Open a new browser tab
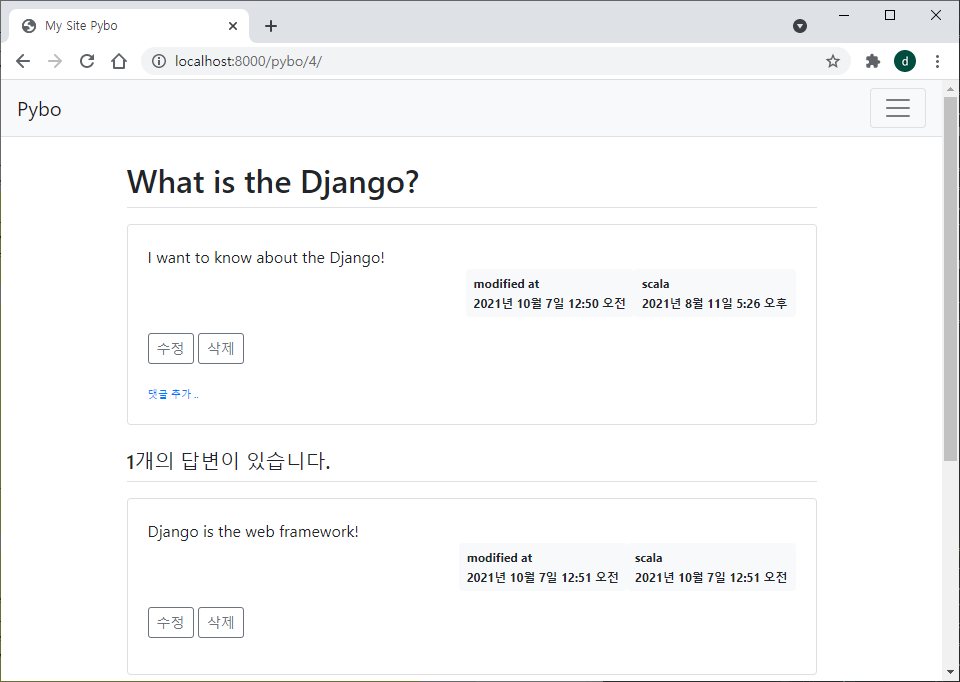Viewport: 960px width, 682px height. (271, 26)
